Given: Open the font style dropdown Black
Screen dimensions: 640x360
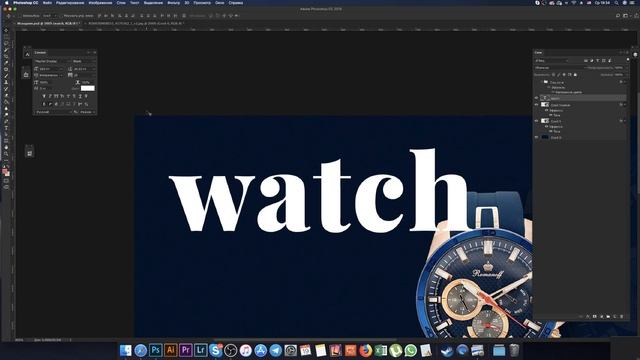Looking at the screenshot, I should (x=84, y=61).
